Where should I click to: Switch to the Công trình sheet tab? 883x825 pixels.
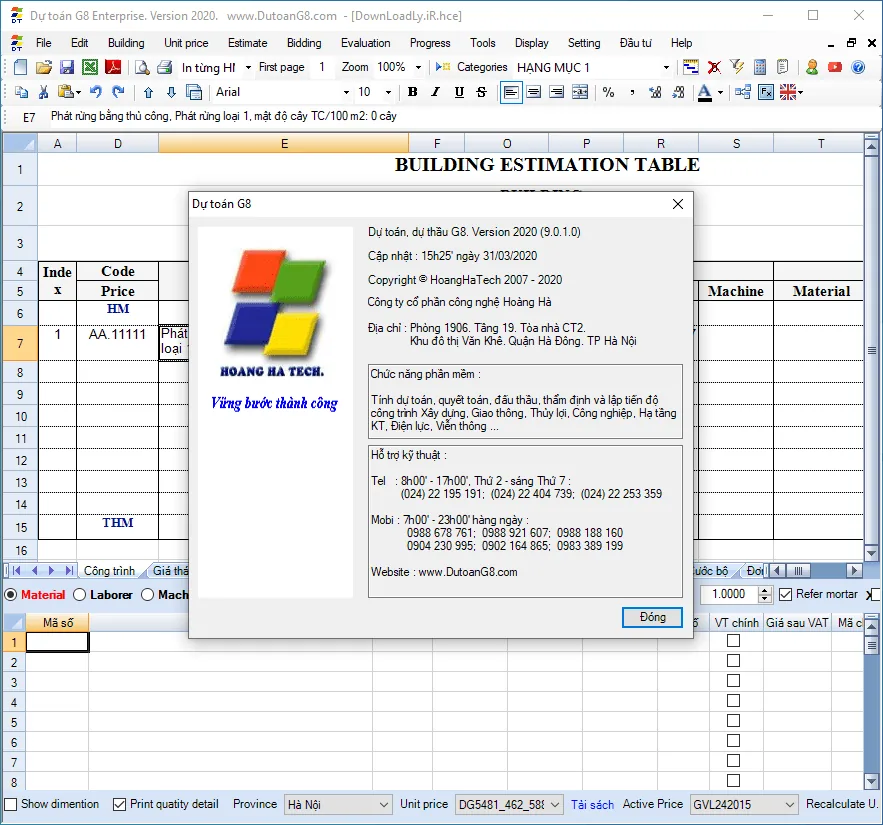tap(109, 571)
